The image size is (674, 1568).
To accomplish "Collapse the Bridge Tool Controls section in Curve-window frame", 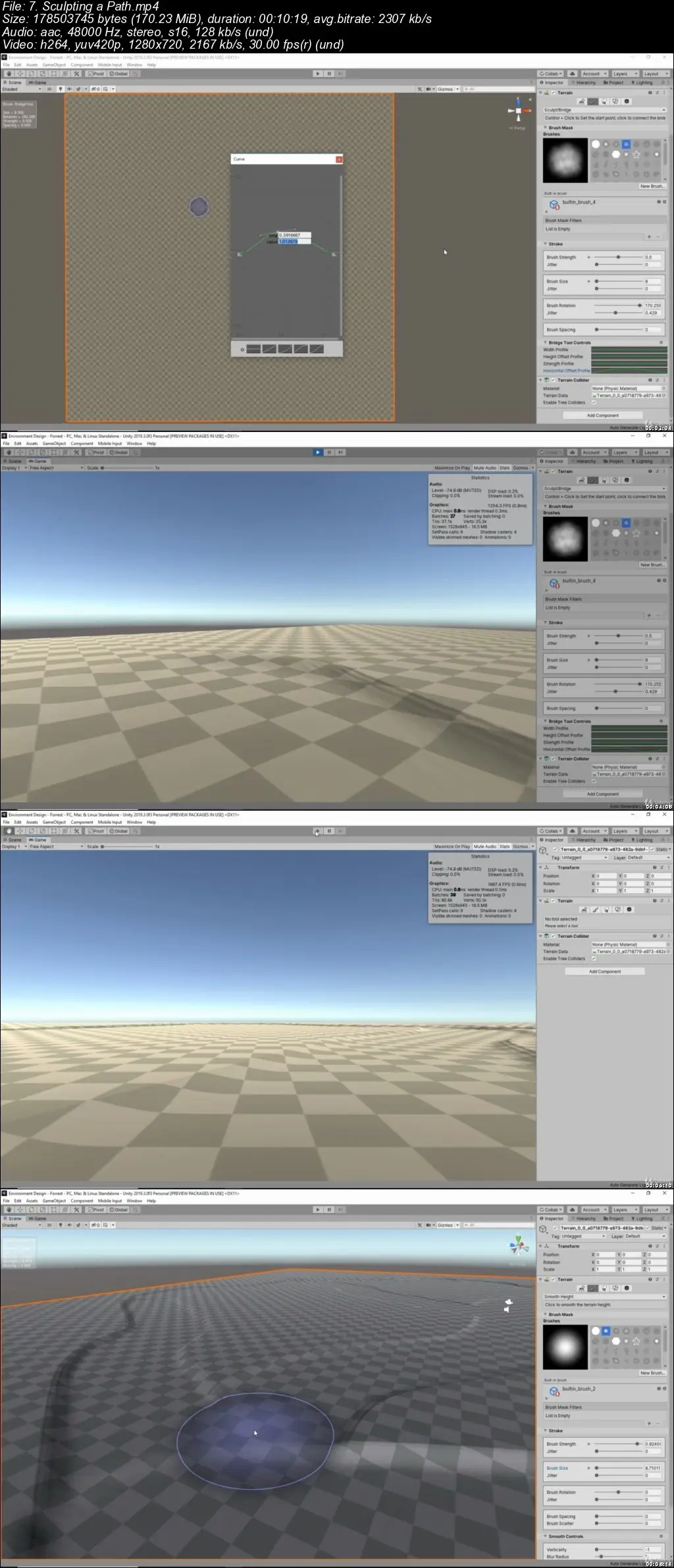I will click(x=545, y=342).
